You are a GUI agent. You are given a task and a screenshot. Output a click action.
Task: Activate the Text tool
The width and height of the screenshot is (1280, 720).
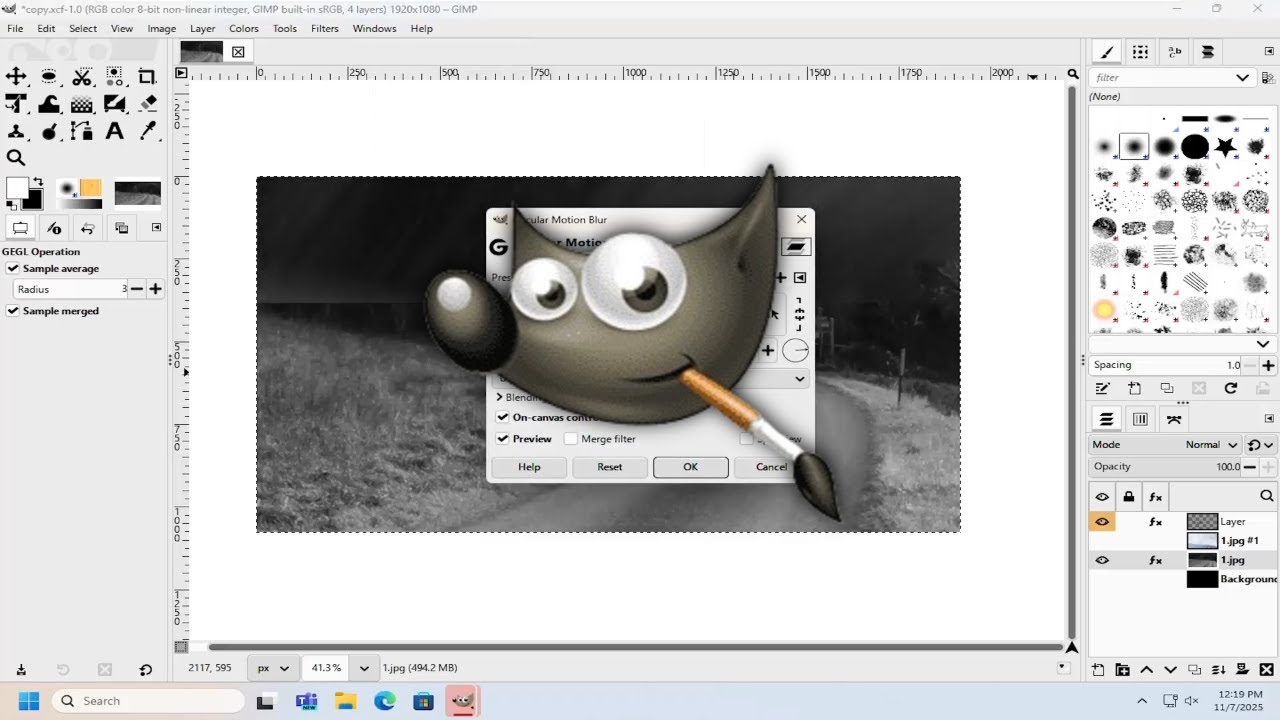115,130
